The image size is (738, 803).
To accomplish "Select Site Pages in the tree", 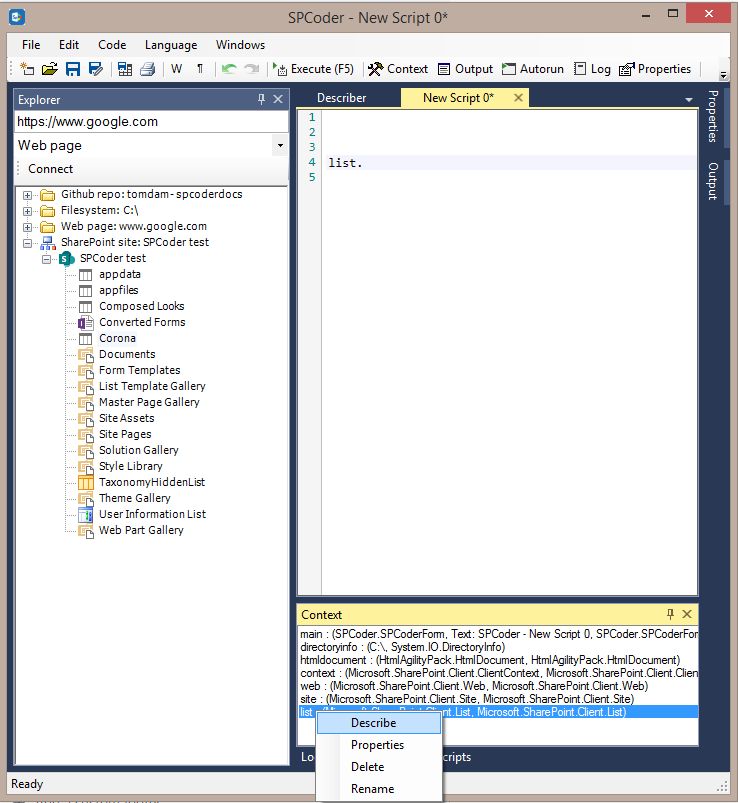I will [125, 434].
